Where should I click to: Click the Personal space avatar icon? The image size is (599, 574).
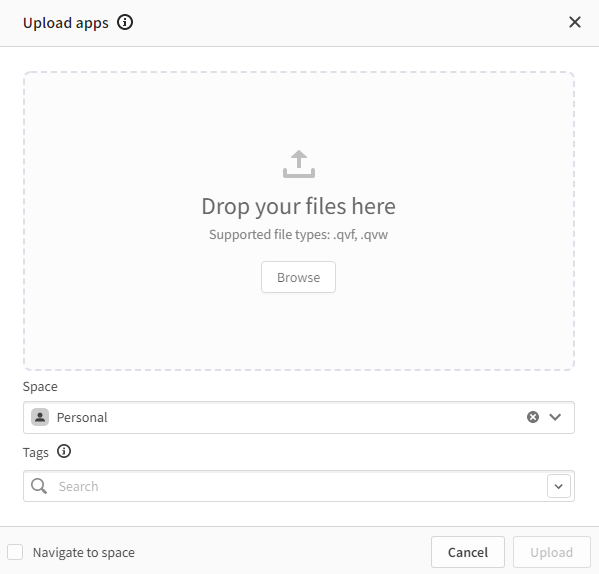pos(40,417)
